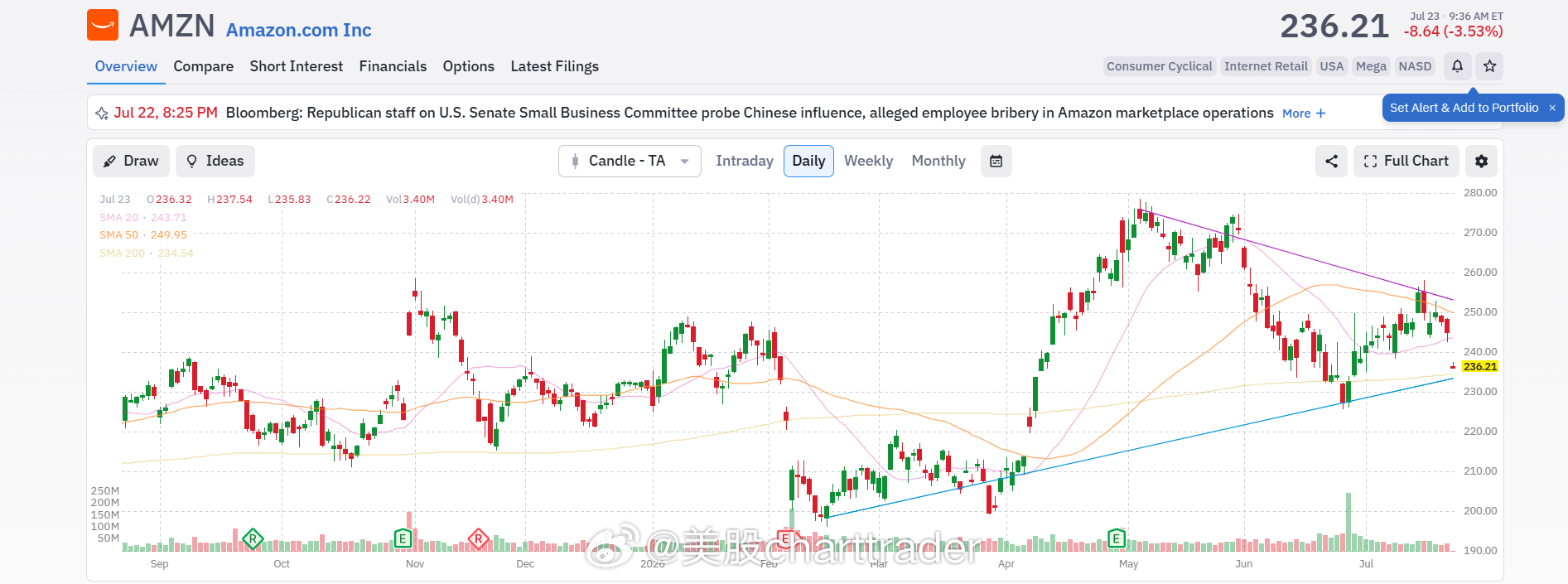Click the star watchlist icon
The image size is (1568, 584).
tap(1489, 66)
